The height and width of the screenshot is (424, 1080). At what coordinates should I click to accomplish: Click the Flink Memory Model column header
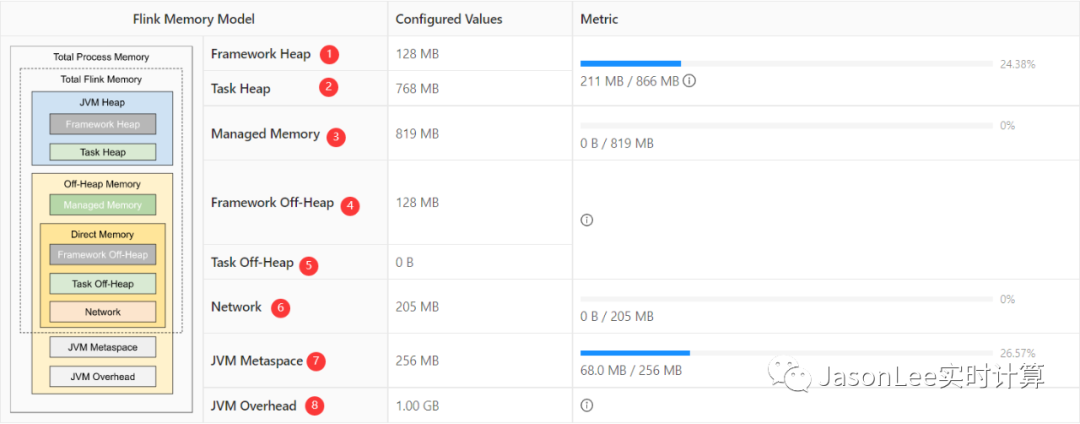click(194, 19)
